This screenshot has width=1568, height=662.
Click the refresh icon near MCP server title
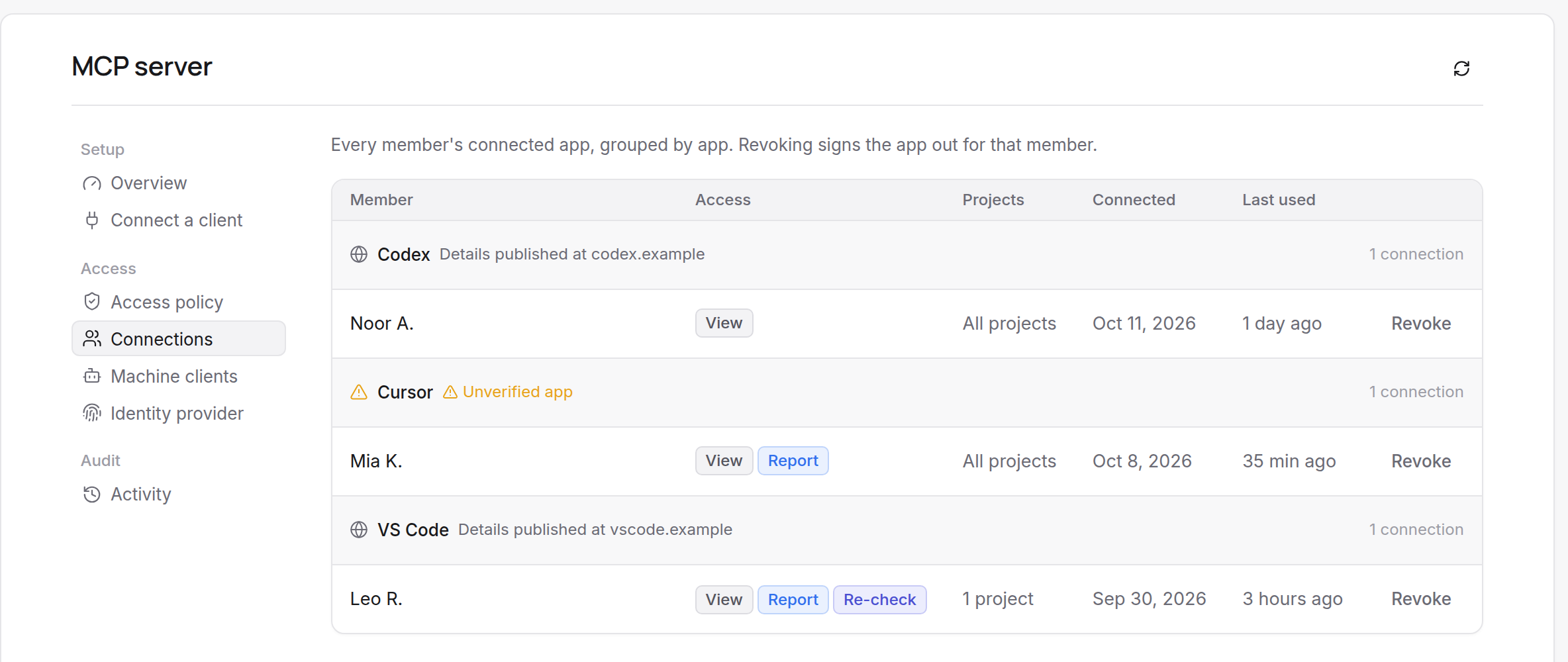click(1461, 68)
